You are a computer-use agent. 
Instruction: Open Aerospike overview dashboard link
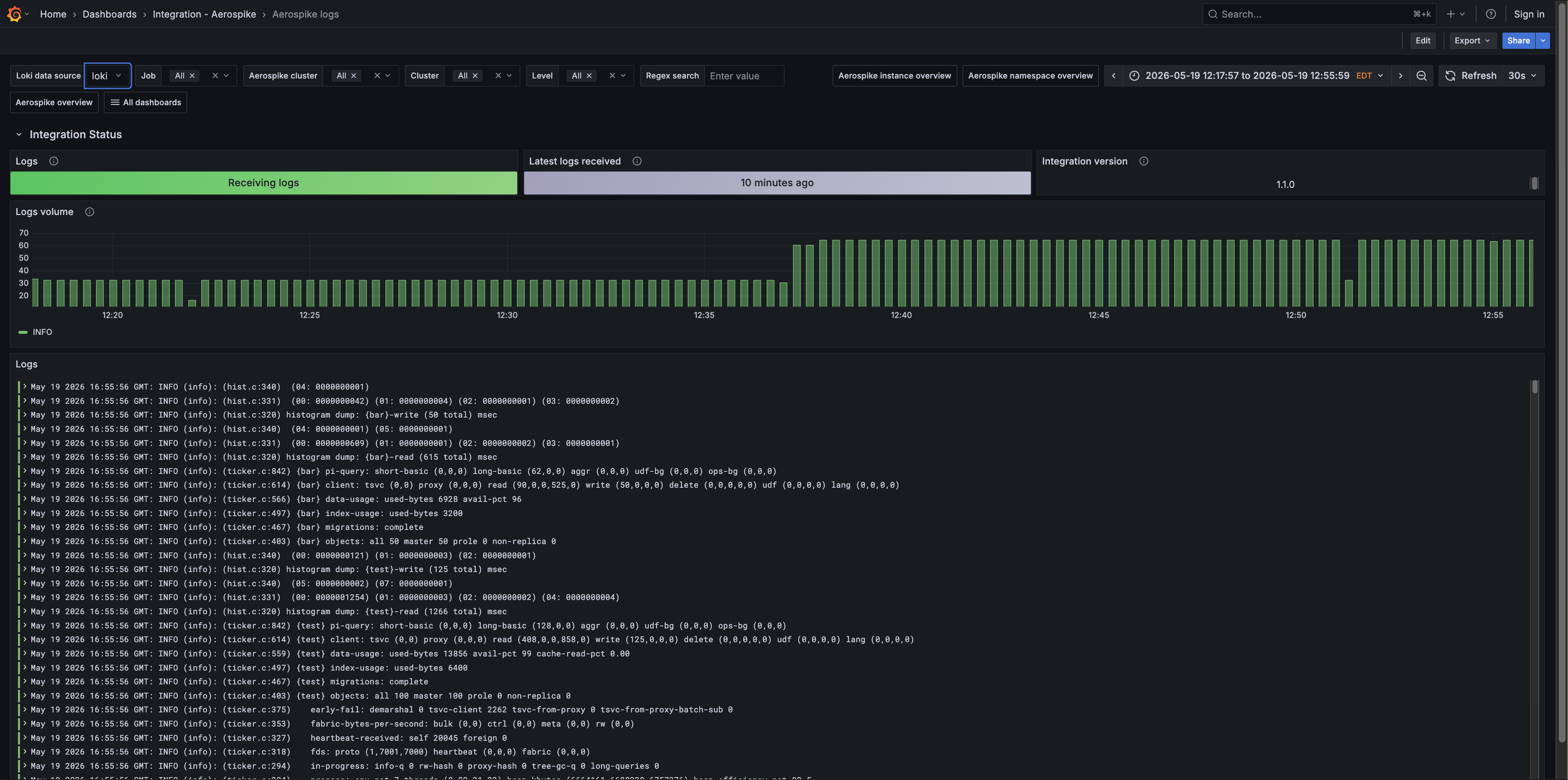click(54, 102)
